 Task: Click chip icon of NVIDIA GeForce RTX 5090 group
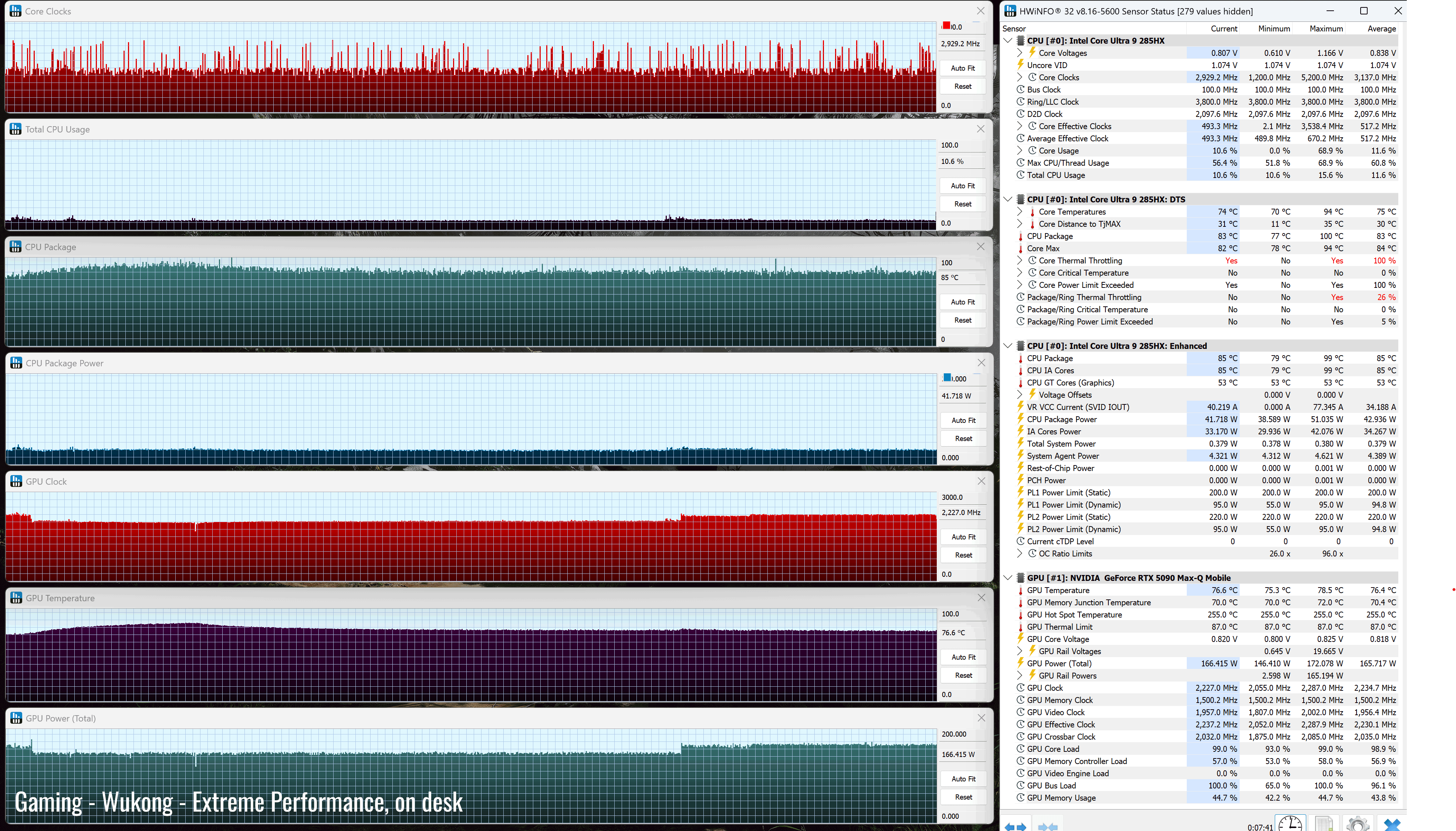coord(1020,578)
